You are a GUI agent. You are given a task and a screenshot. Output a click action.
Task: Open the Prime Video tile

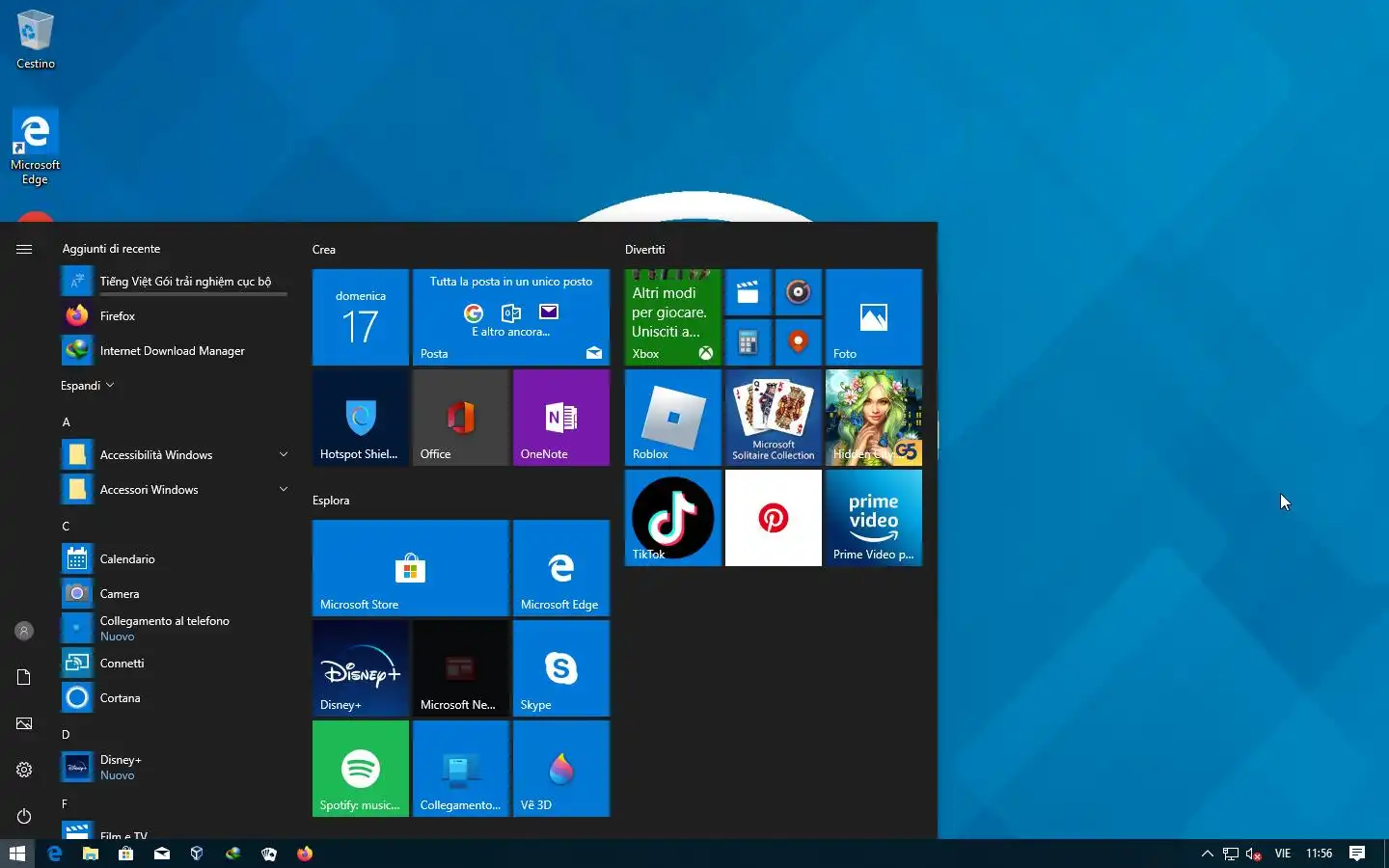pyautogui.click(x=874, y=518)
